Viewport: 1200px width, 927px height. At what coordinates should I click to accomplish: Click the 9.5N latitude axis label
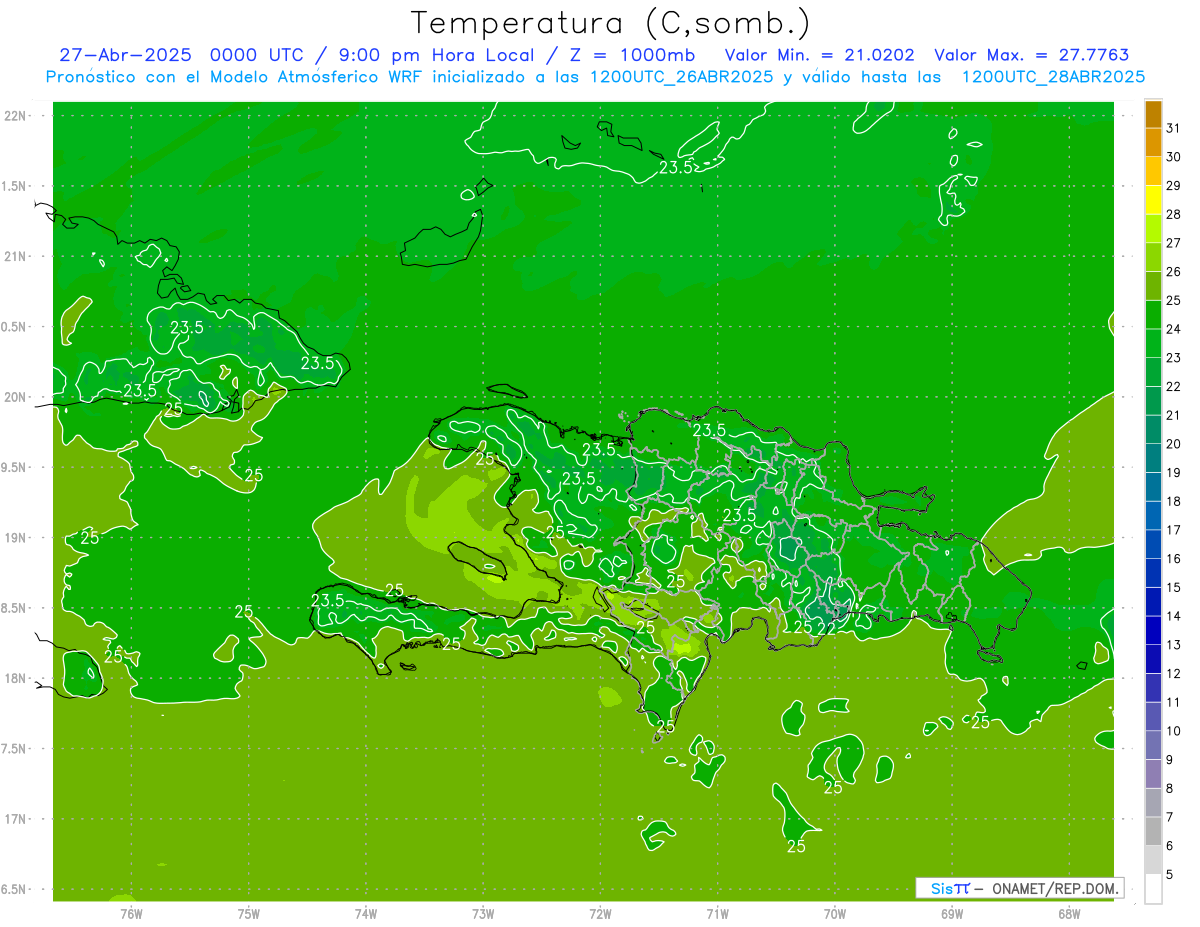click(x=14, y=467)
